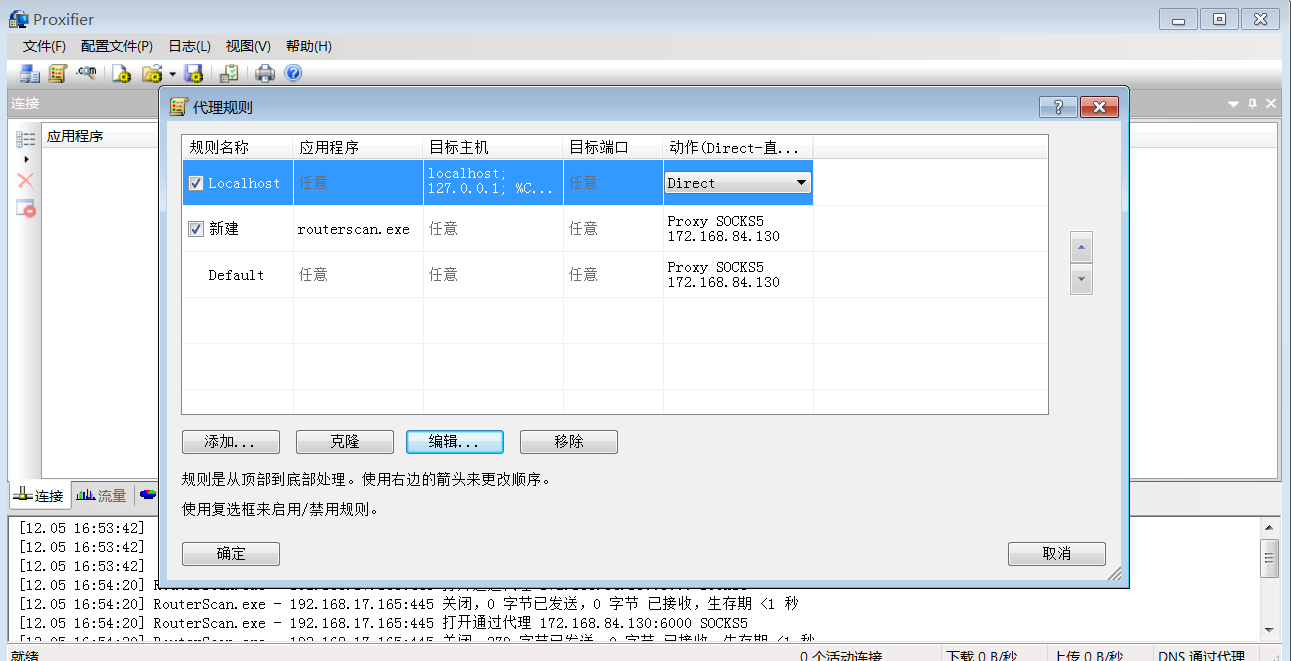The height and width of the screenshot is (661, 1291).
Task: Click the checklist clipboard toolbar icon
Action: click(229, 73)
